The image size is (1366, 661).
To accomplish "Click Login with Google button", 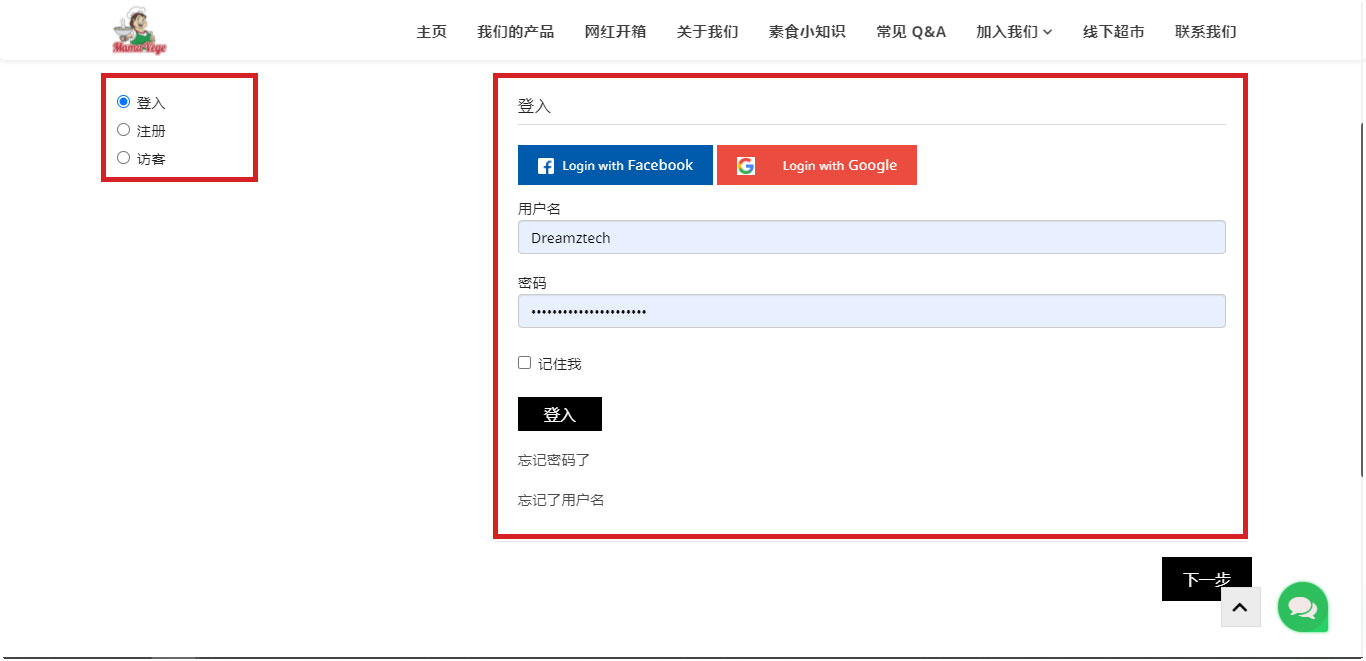I will pos(816,166).
